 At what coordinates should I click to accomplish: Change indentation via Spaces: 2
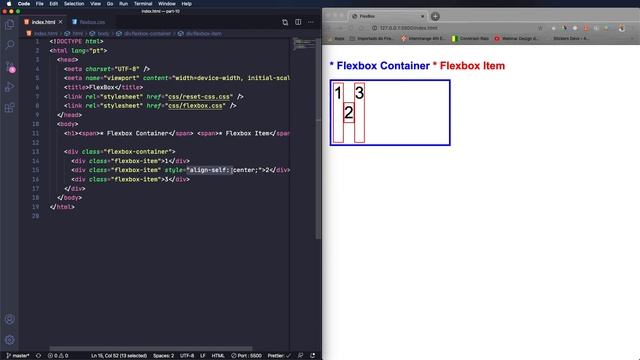coord(163,356)
